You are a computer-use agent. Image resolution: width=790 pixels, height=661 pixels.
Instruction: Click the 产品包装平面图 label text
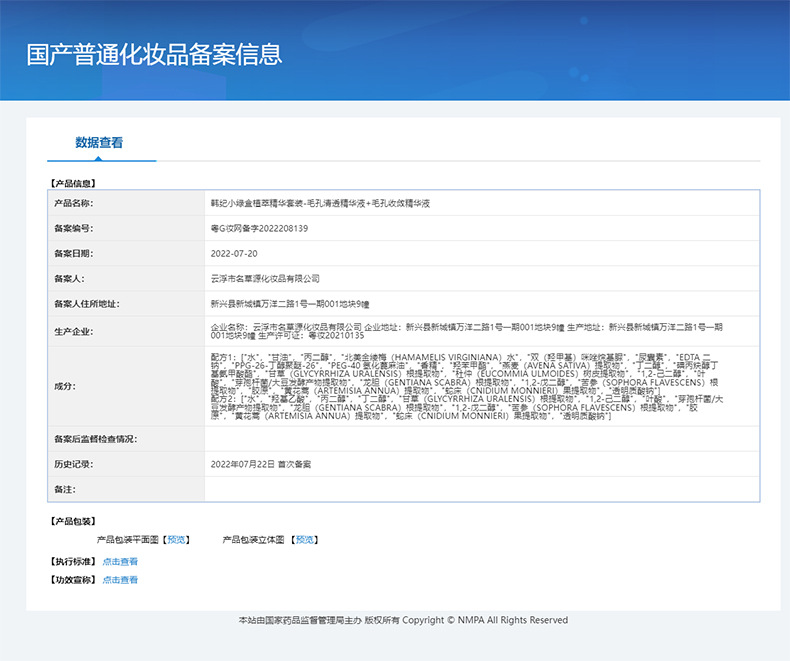(127, 540)
